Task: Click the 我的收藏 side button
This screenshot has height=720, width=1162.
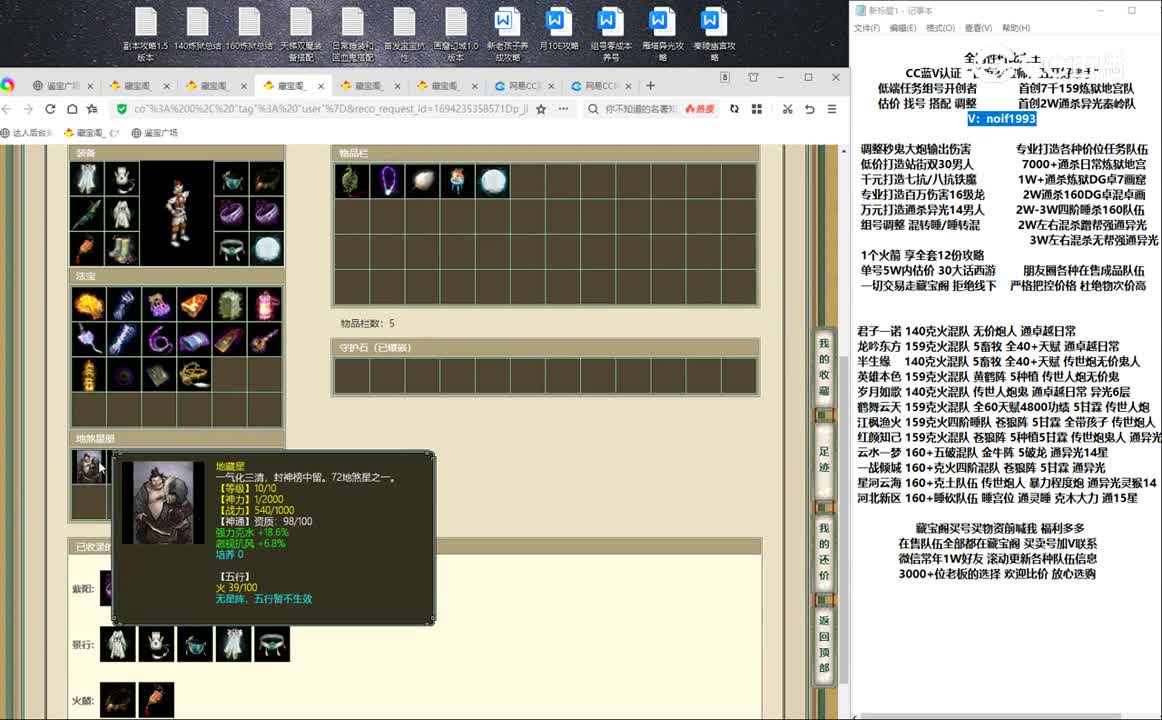Action: coord(824,367)
